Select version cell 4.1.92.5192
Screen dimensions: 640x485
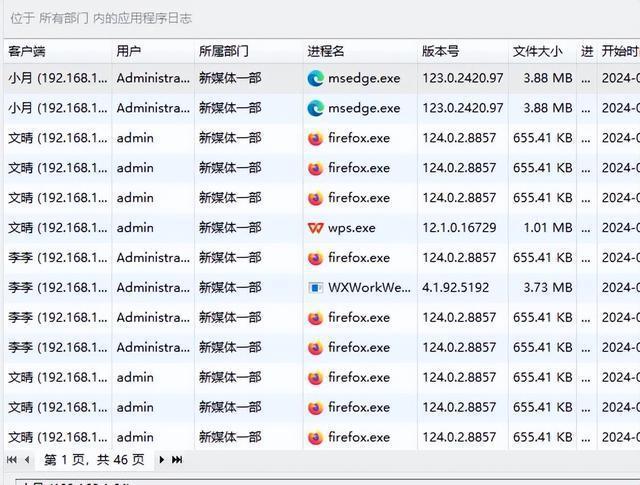[x=463, y=288]
